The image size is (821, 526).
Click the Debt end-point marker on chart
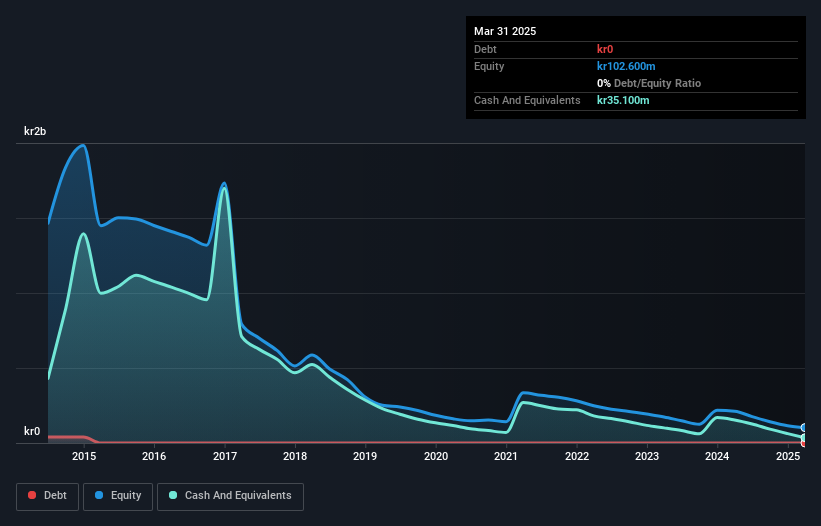point(804,443)
